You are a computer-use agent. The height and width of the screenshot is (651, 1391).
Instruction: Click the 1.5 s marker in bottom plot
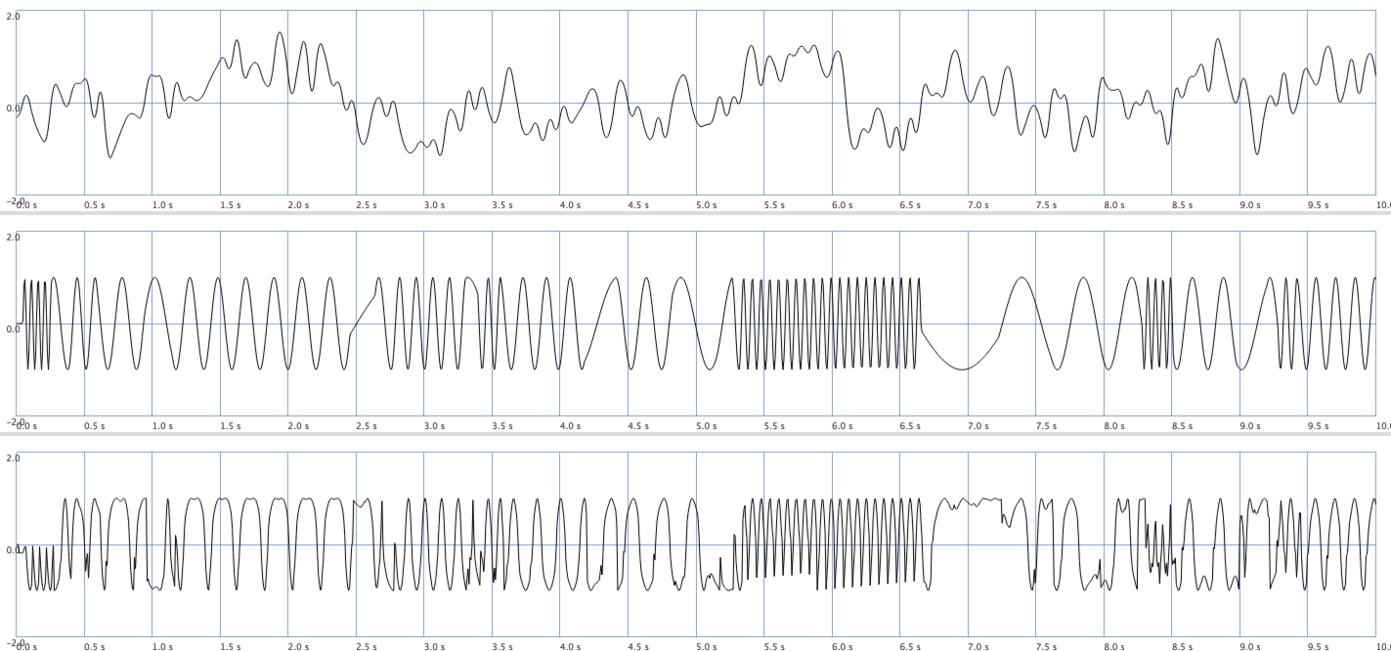(230, 647)
